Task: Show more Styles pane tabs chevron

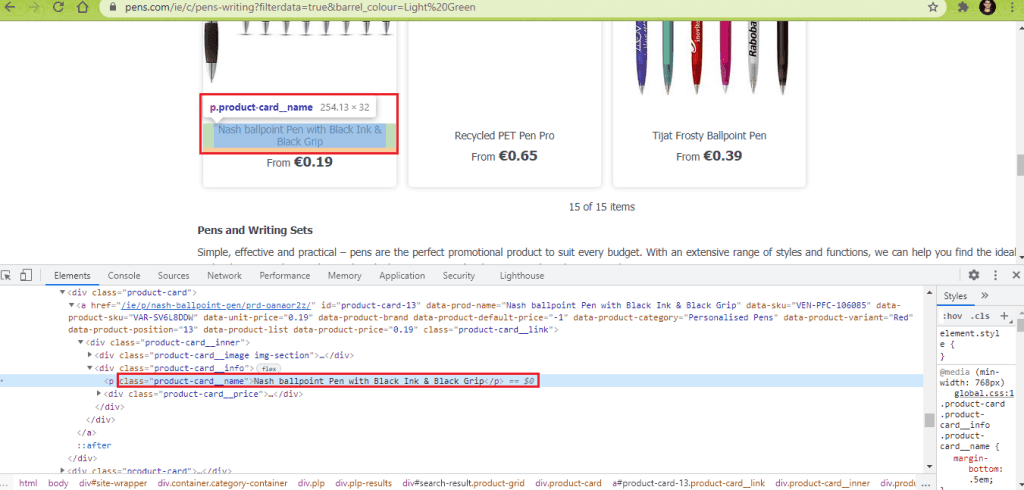Action: [985, 296]
